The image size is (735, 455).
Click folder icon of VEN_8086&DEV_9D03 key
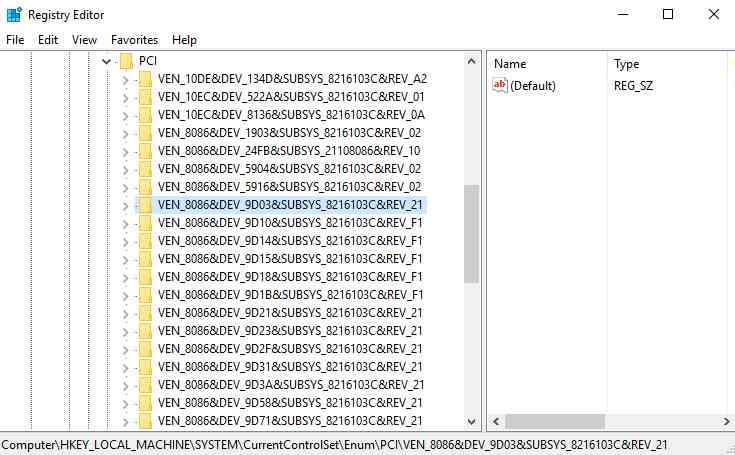pos(145,205)
